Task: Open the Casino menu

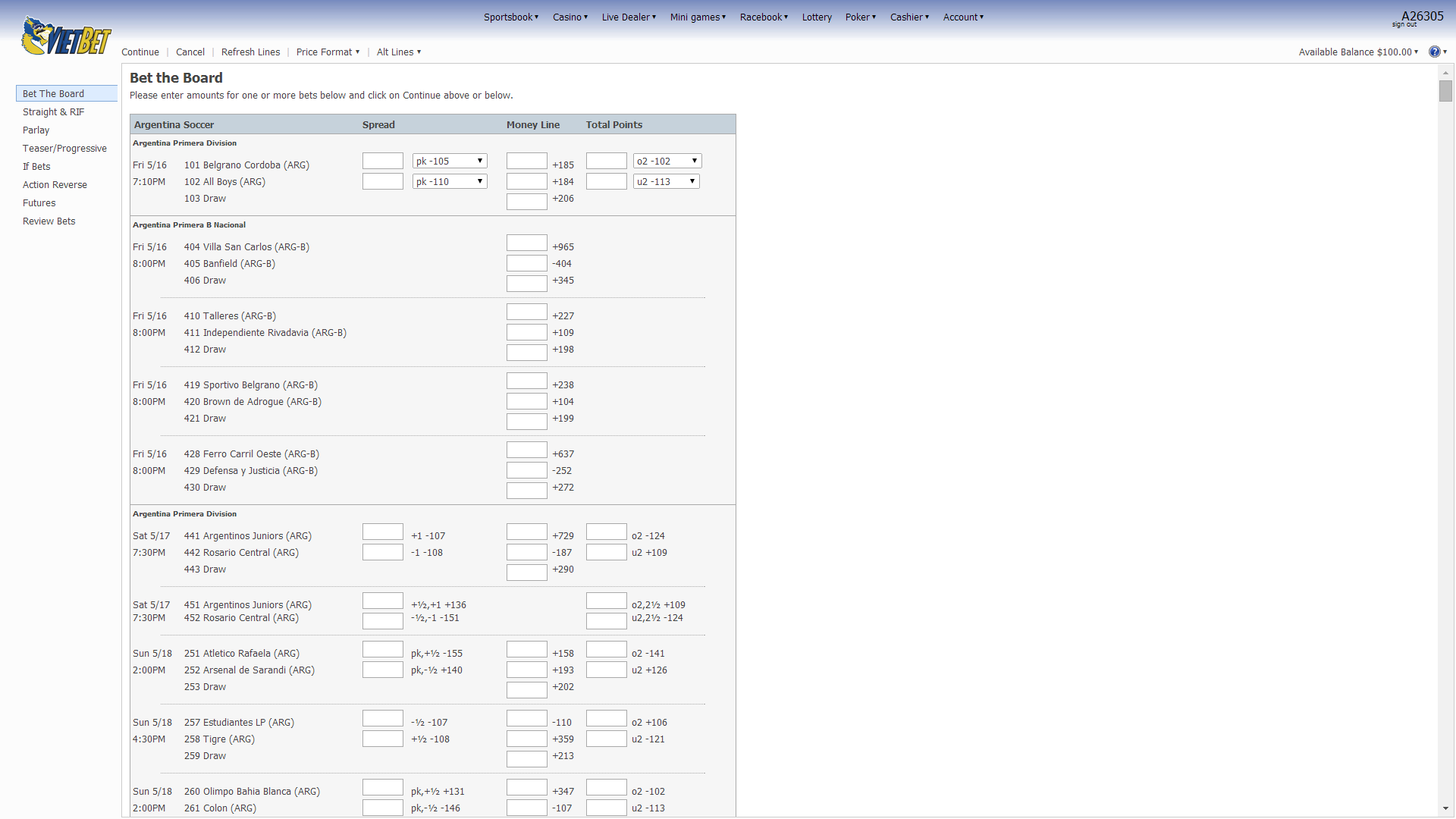Action: [x=570, y=17]
